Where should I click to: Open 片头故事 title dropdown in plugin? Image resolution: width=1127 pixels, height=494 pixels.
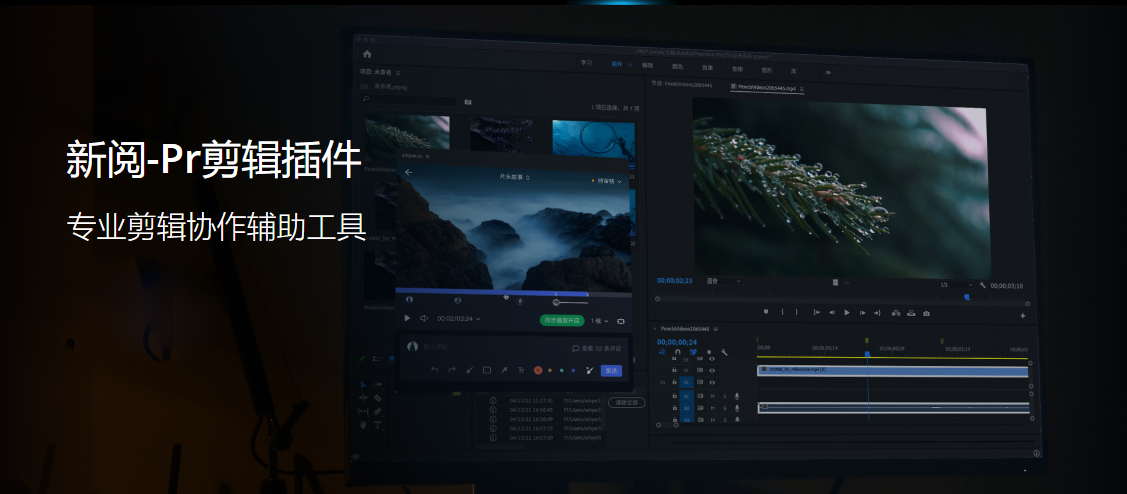pyautogui.click(x=515, y=177)
